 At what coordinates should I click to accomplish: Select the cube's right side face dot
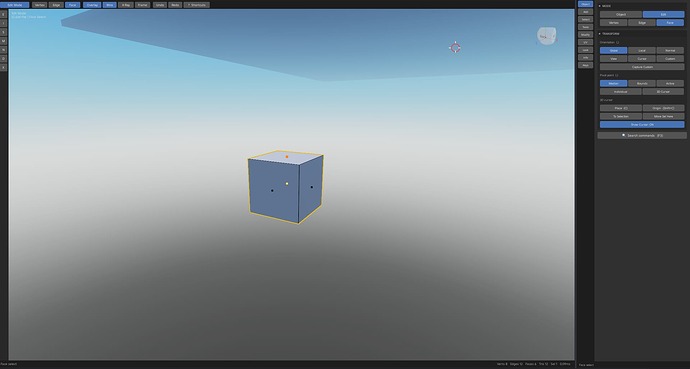312,187
